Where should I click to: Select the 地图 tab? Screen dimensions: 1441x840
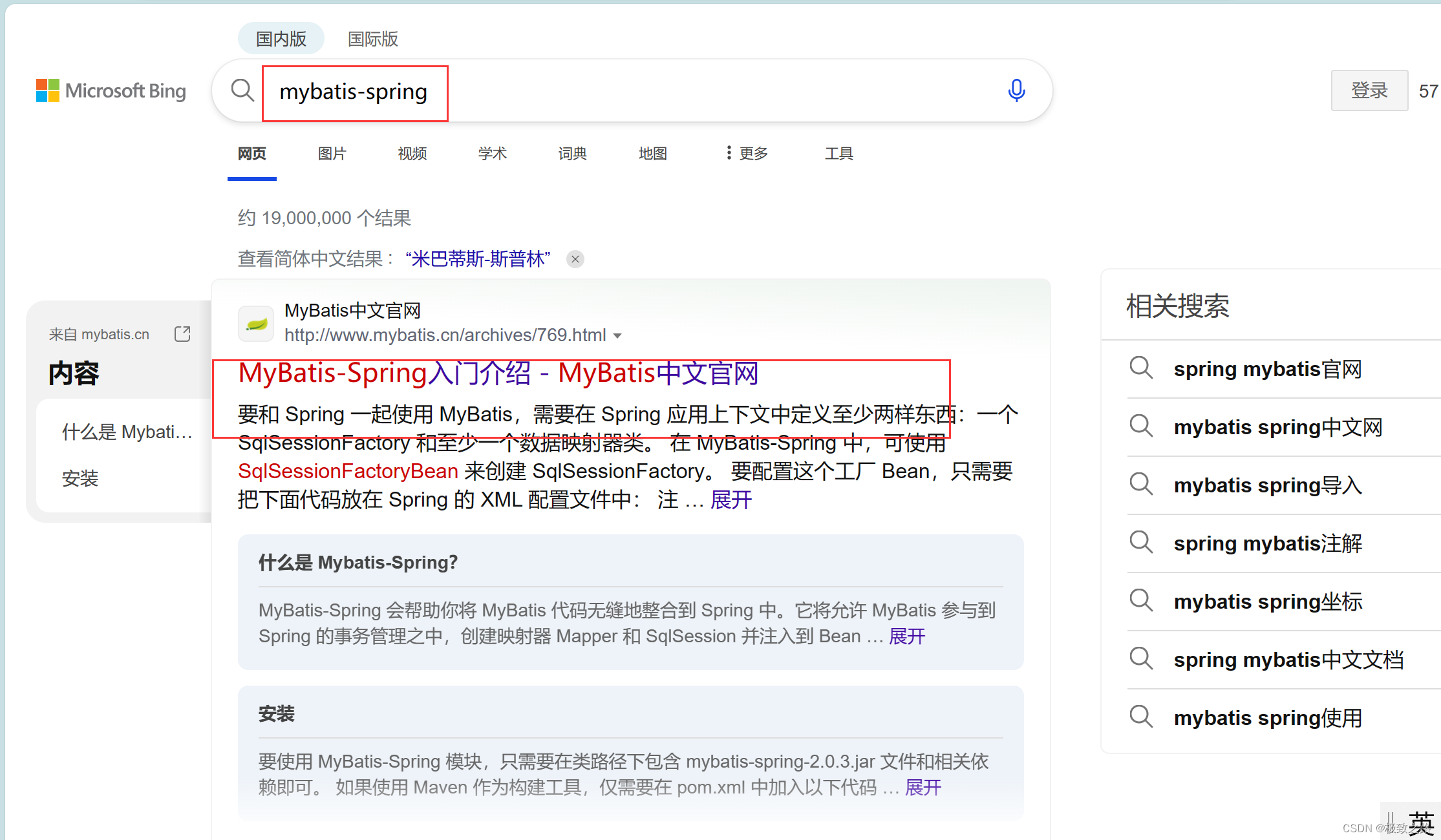click(653, 154)
